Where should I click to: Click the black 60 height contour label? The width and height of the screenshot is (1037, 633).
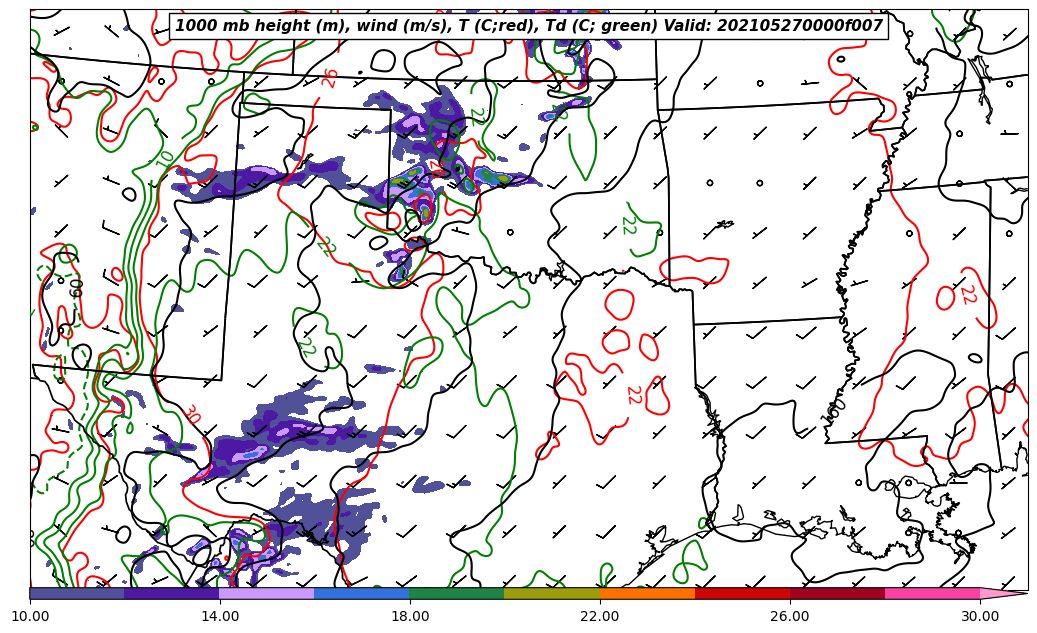(76, 288)
